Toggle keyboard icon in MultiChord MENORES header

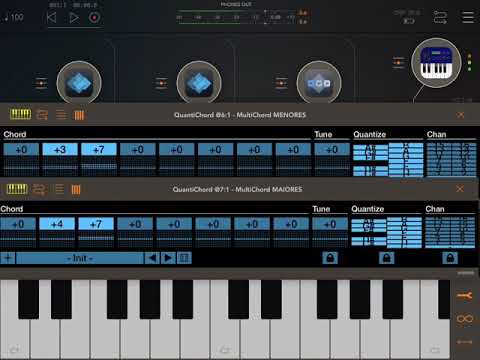point(20,115)
